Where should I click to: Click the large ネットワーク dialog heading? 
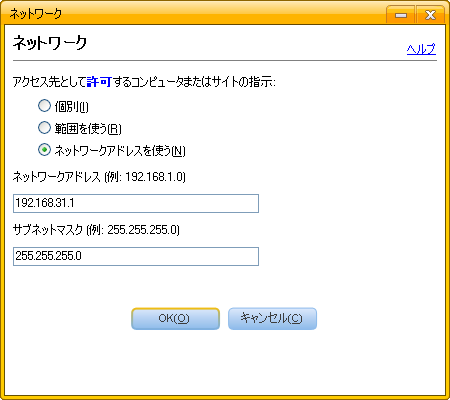pyautogui.click(x=50, y=43)
